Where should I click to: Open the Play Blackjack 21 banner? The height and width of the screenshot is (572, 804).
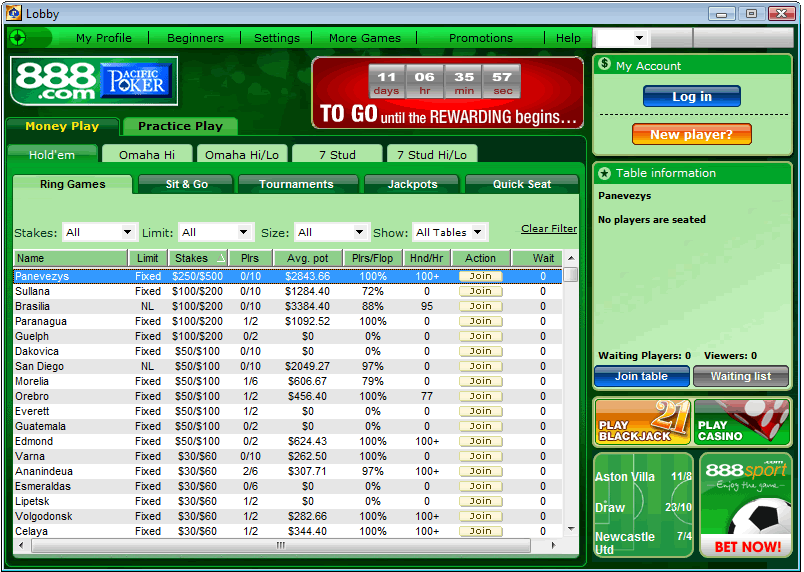tap(642, 422)
